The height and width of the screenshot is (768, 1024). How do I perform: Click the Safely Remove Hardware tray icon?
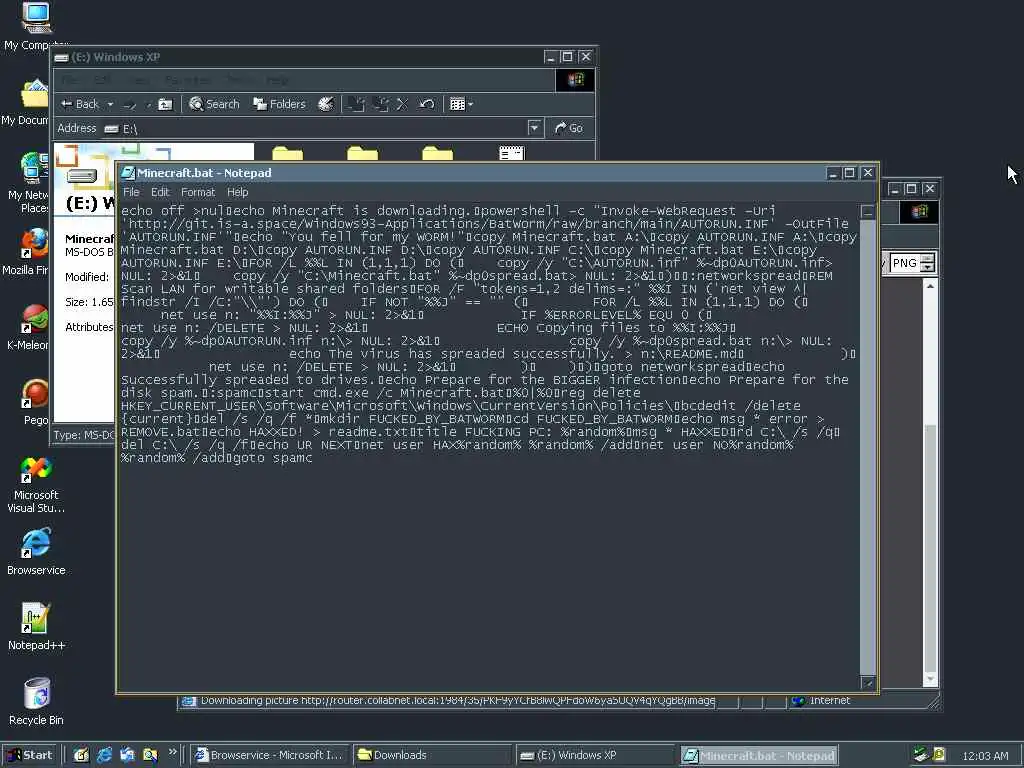tap(921, 755)
